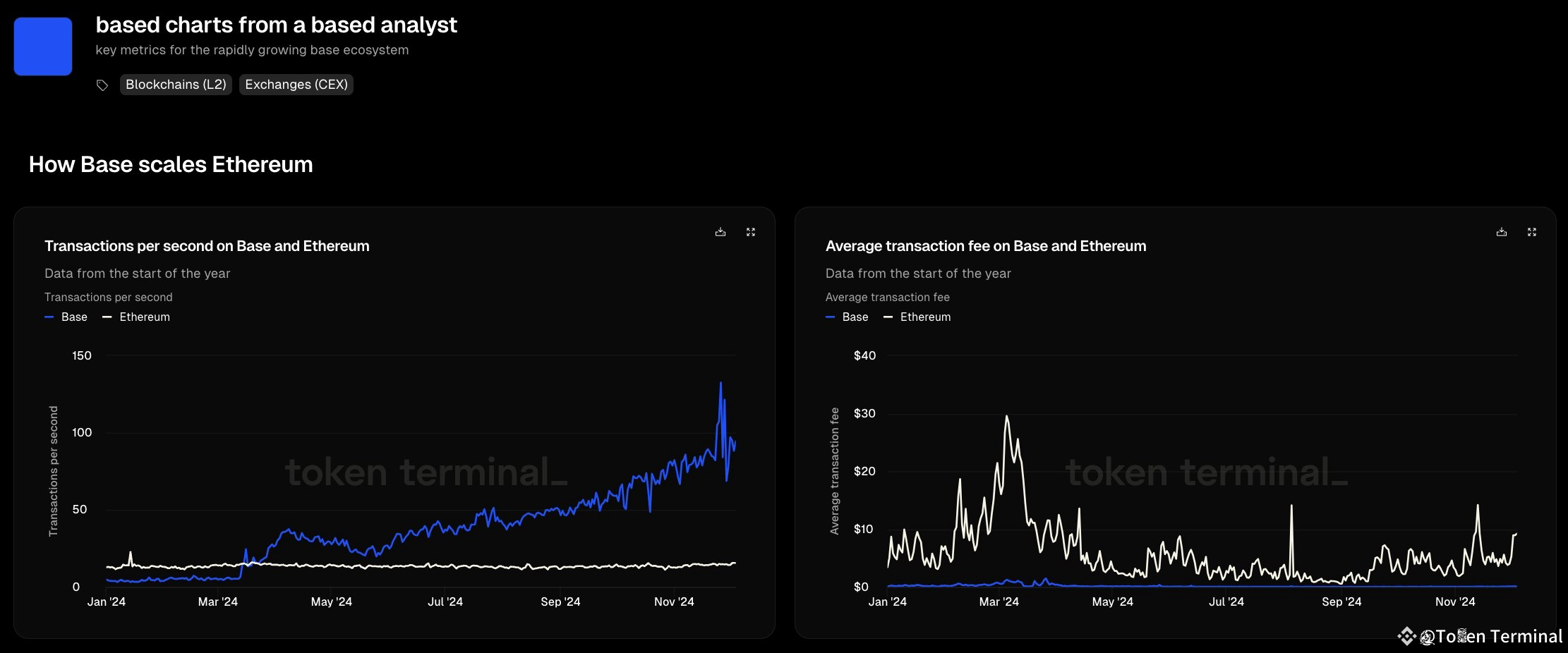Hide the Base line via the fee chart legend
The width and height of the screenshot is (1568, 653).
[854, 317]
